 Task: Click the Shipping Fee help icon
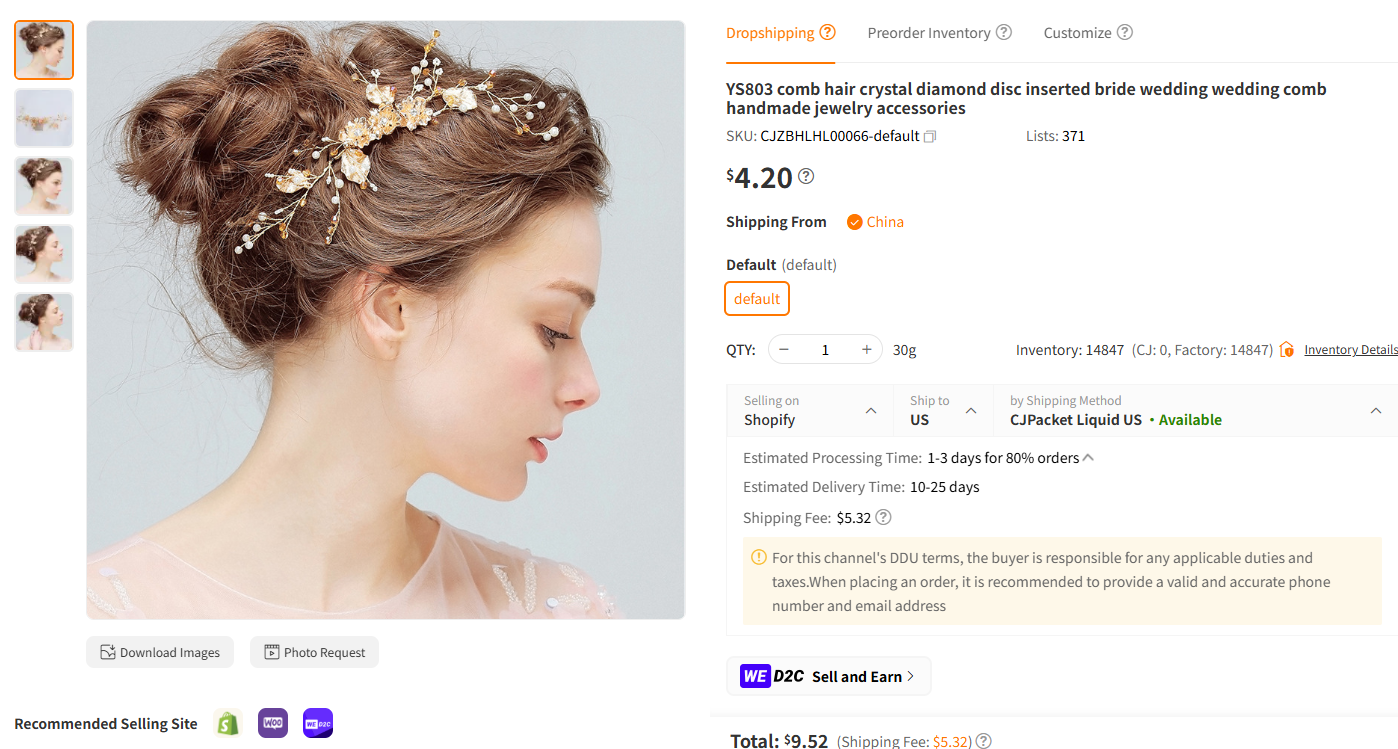click(883, 517)
